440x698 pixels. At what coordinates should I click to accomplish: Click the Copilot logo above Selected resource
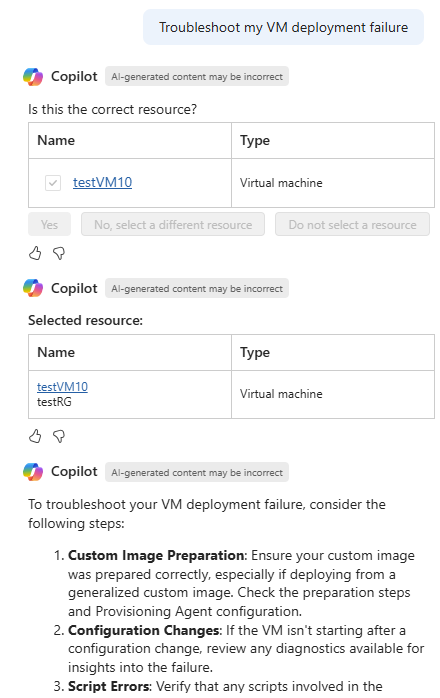[33, 288]
